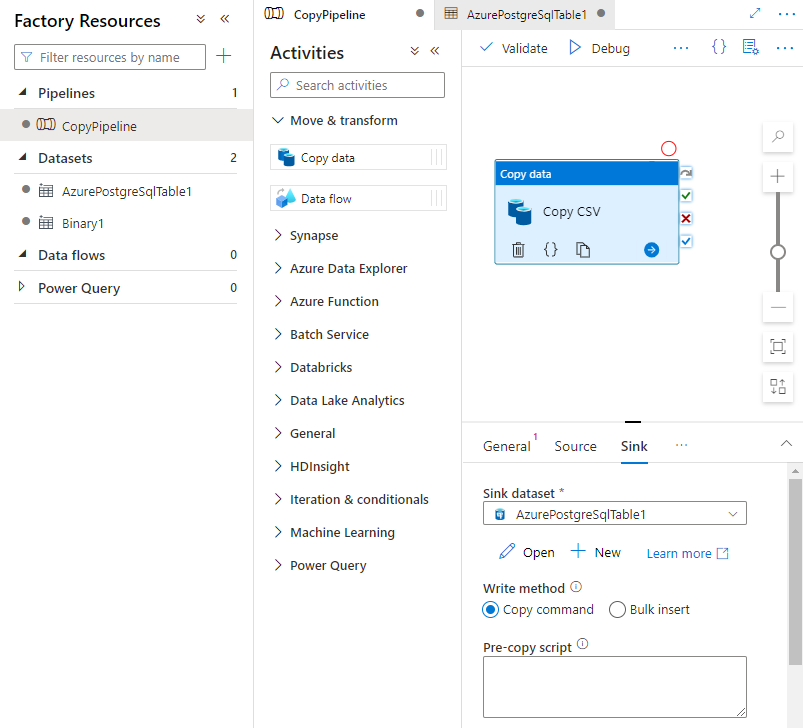Select the Copy command radio button
Viewport: 803px width, 728px height.
pyautogui.click(x=490, y=610)
